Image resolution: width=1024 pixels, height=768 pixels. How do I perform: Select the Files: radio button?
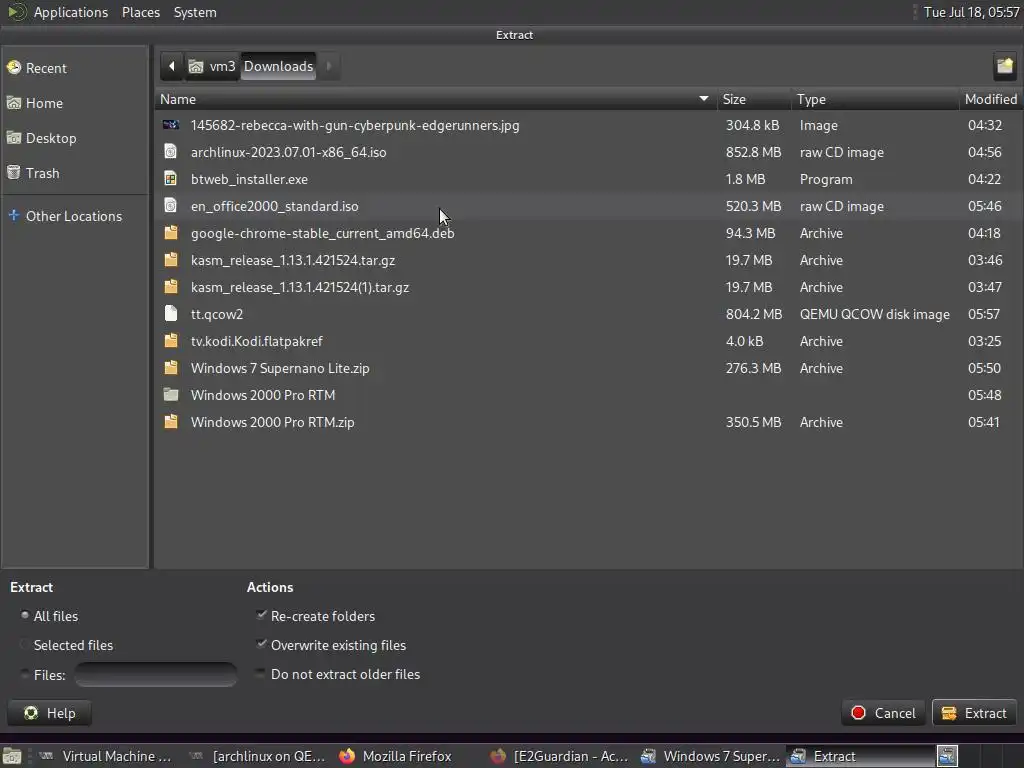tap(25, 674)
